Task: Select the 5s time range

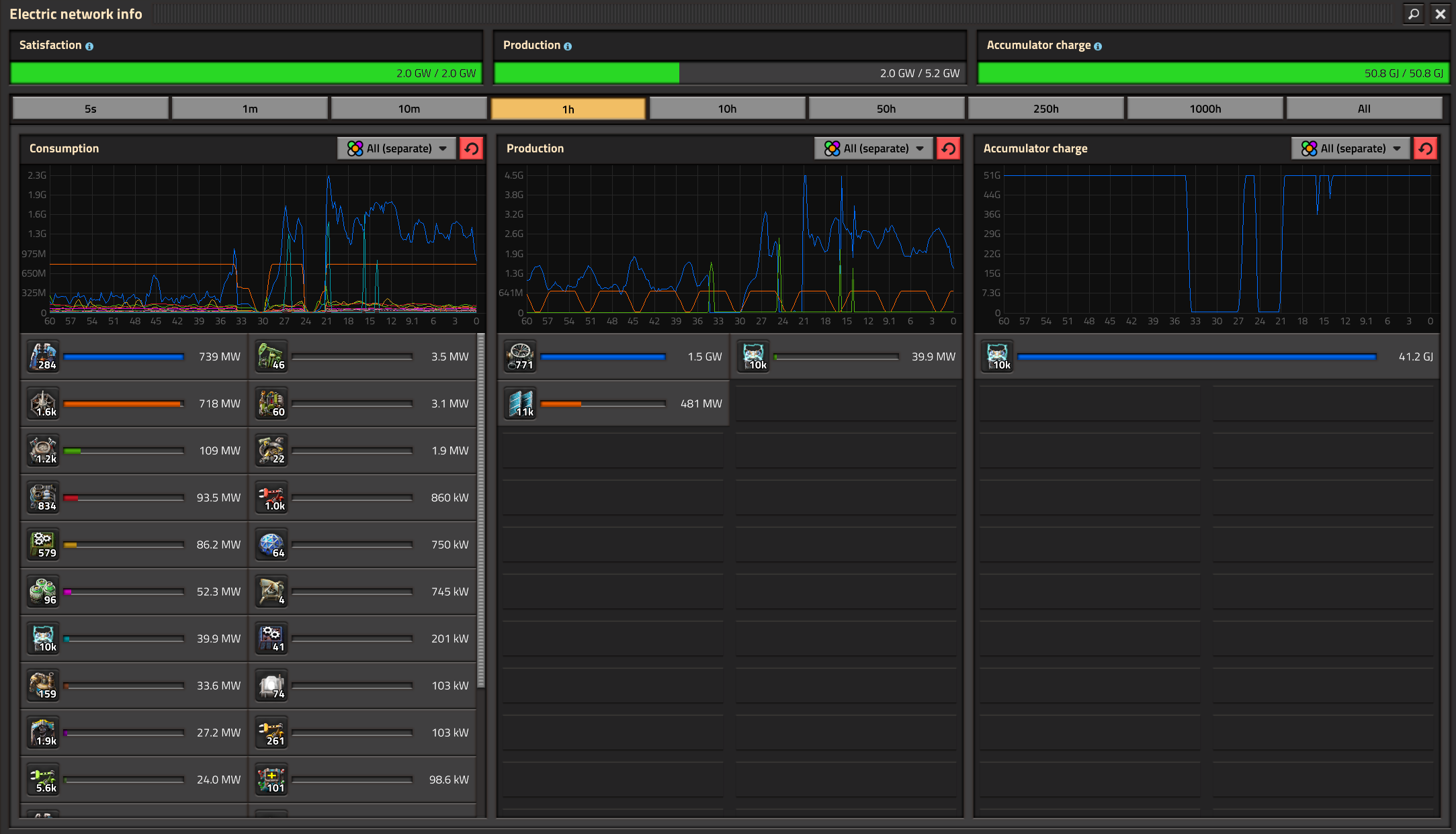Action: coord(91,108)
